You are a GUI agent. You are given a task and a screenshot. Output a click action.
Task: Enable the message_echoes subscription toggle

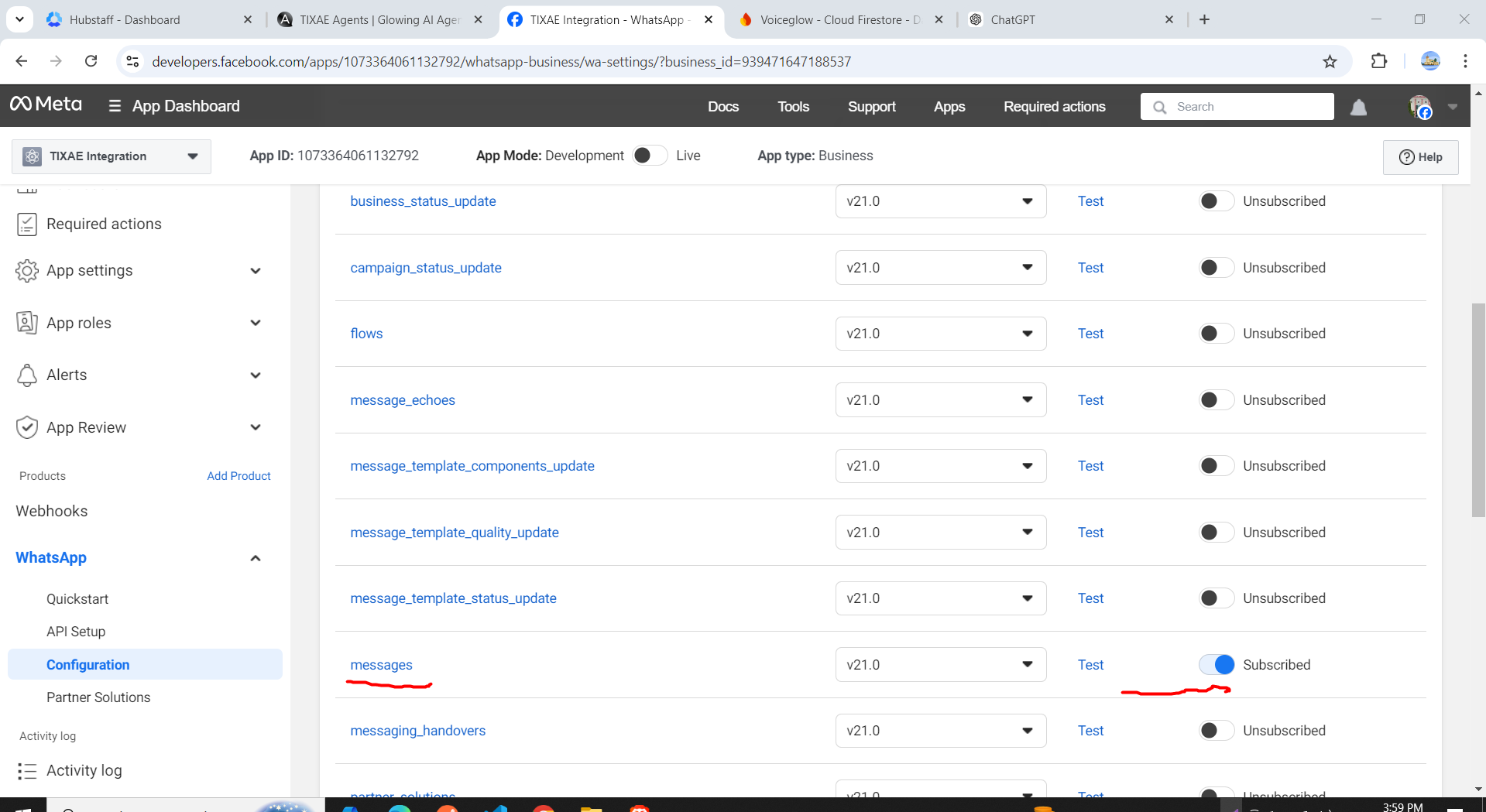point(1216,400)
